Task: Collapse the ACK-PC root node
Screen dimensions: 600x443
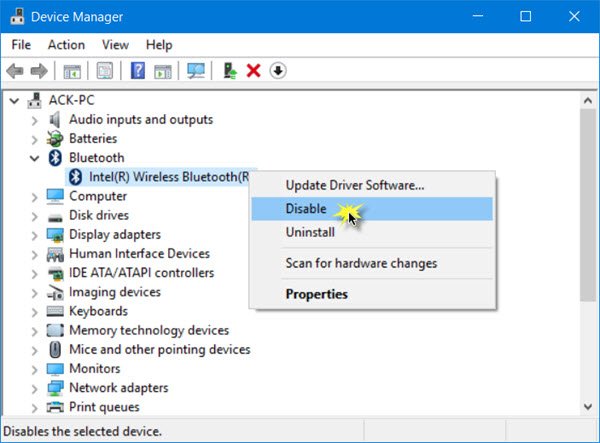Action: click(14, 101)
